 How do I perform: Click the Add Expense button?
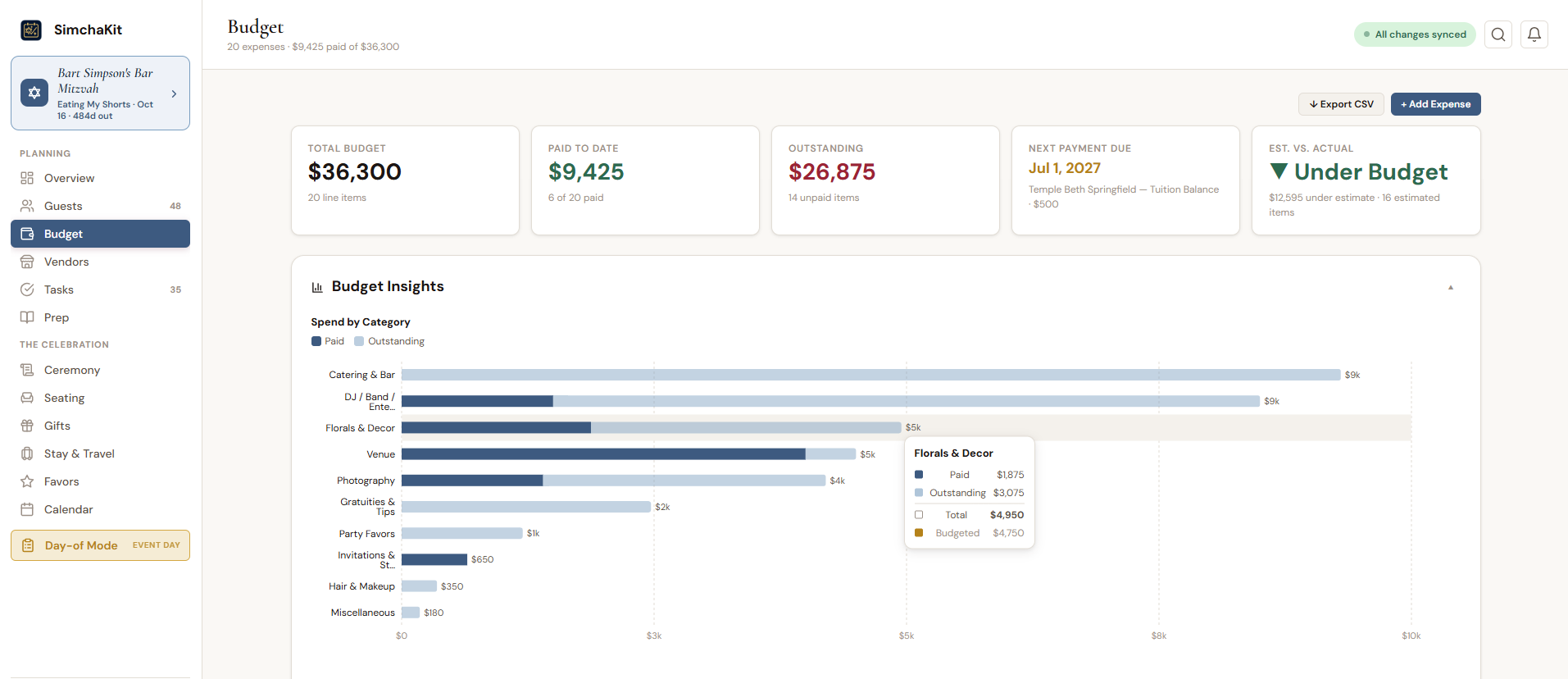1435,104
